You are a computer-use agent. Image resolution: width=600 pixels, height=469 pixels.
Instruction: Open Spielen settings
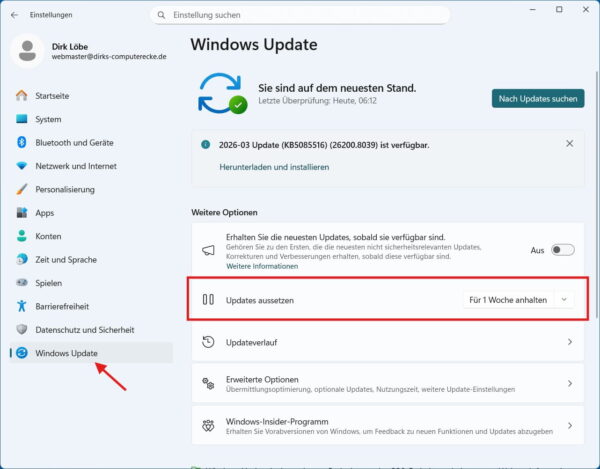(91, 283)
